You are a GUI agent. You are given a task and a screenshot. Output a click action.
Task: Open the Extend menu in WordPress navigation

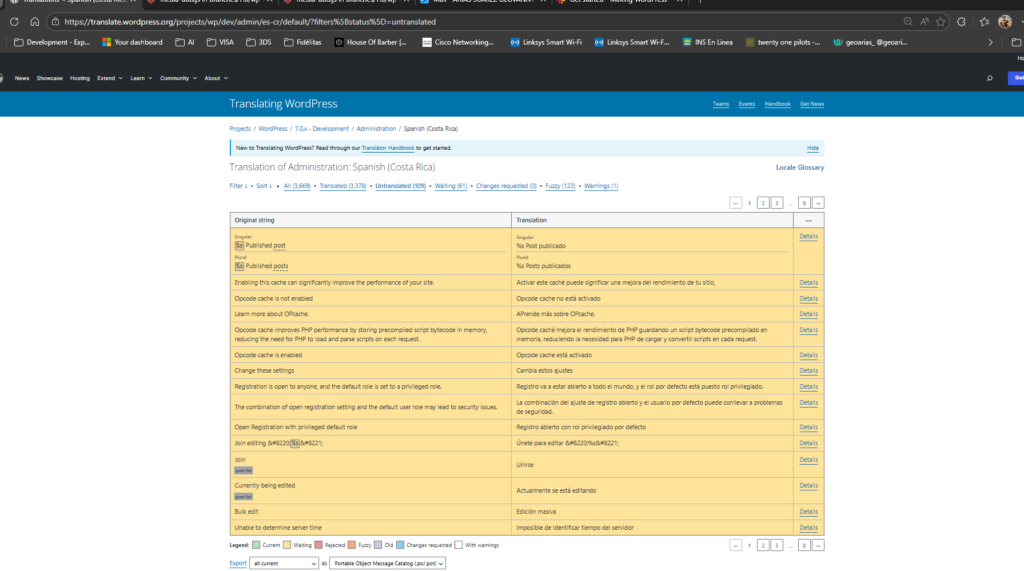110,78
